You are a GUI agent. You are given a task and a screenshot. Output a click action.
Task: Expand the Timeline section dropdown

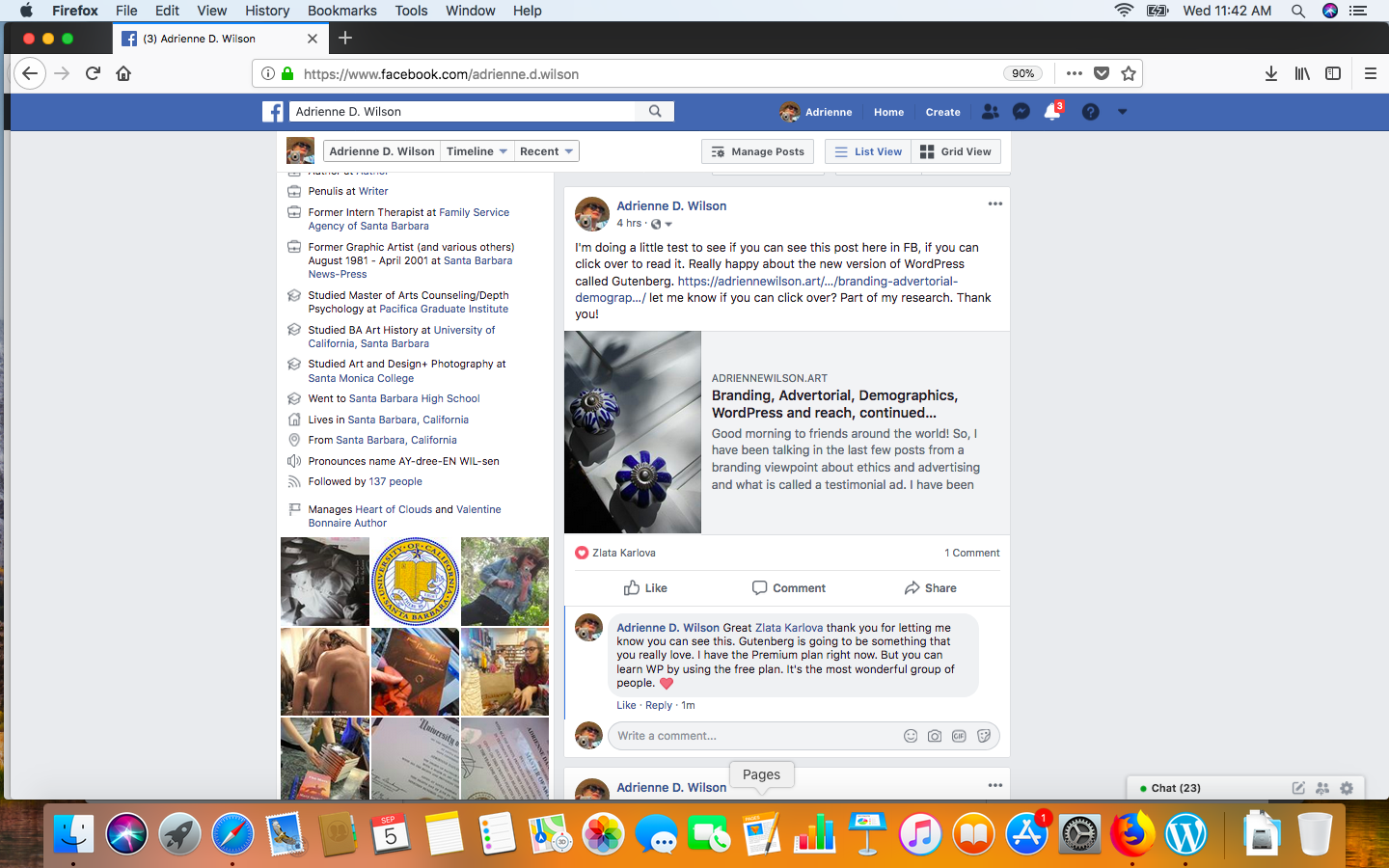click(x=477, y=151)
